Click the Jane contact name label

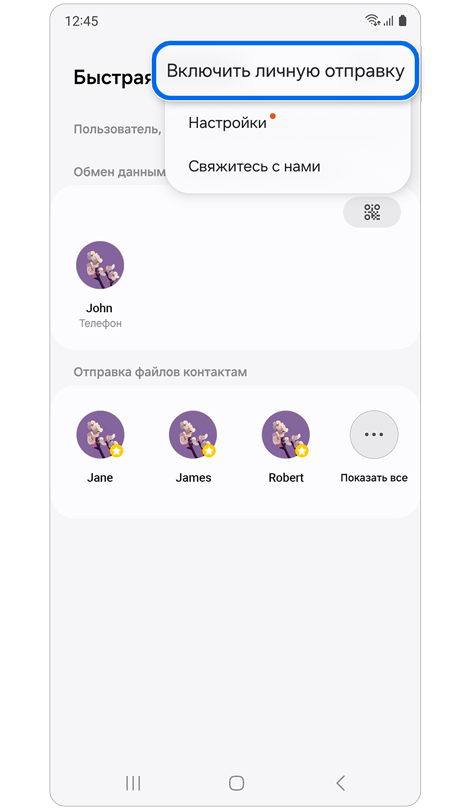point(100,478)
